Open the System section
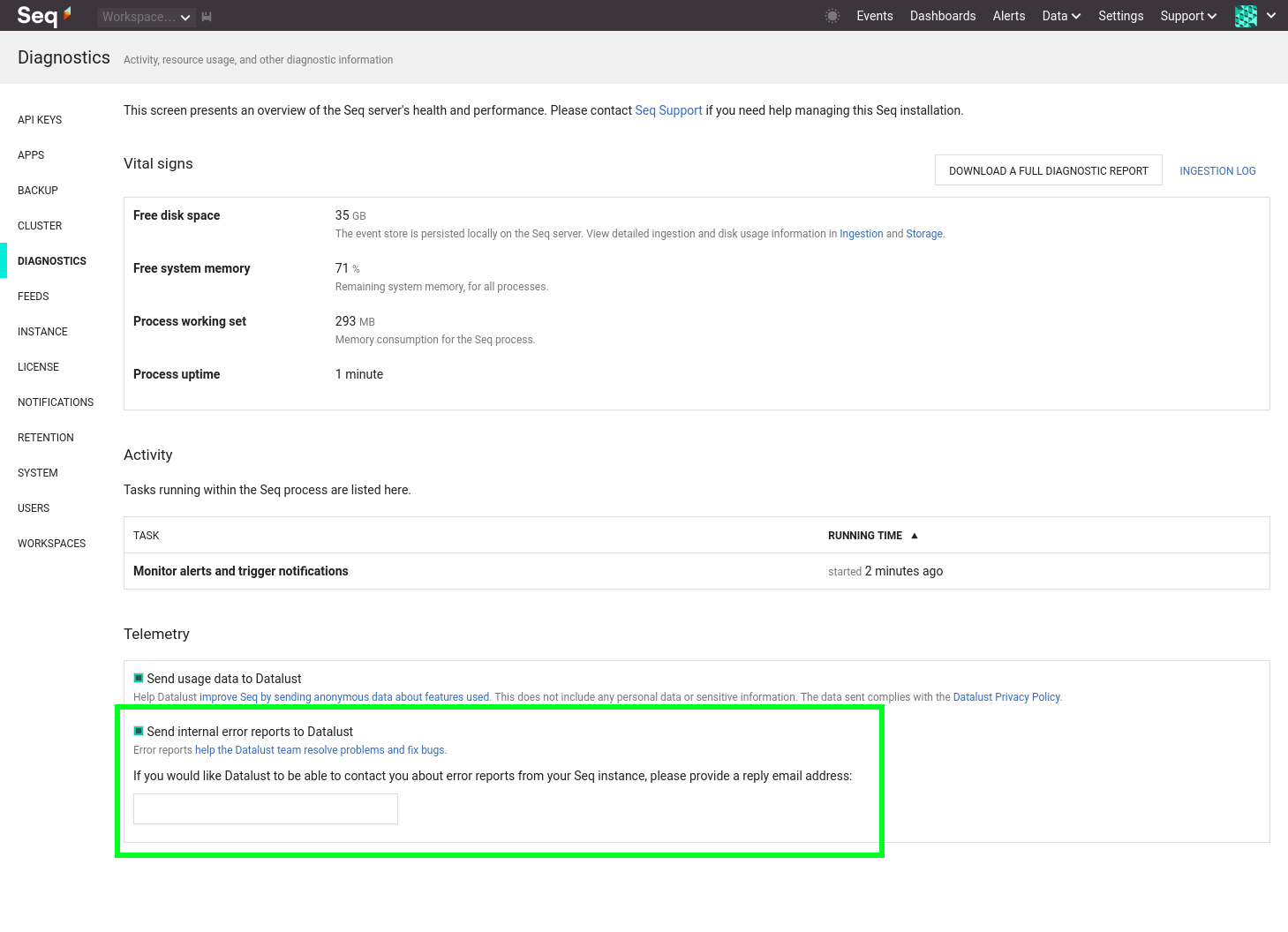1288x932 pixels. pyautogui.click(x=38, y=473)
